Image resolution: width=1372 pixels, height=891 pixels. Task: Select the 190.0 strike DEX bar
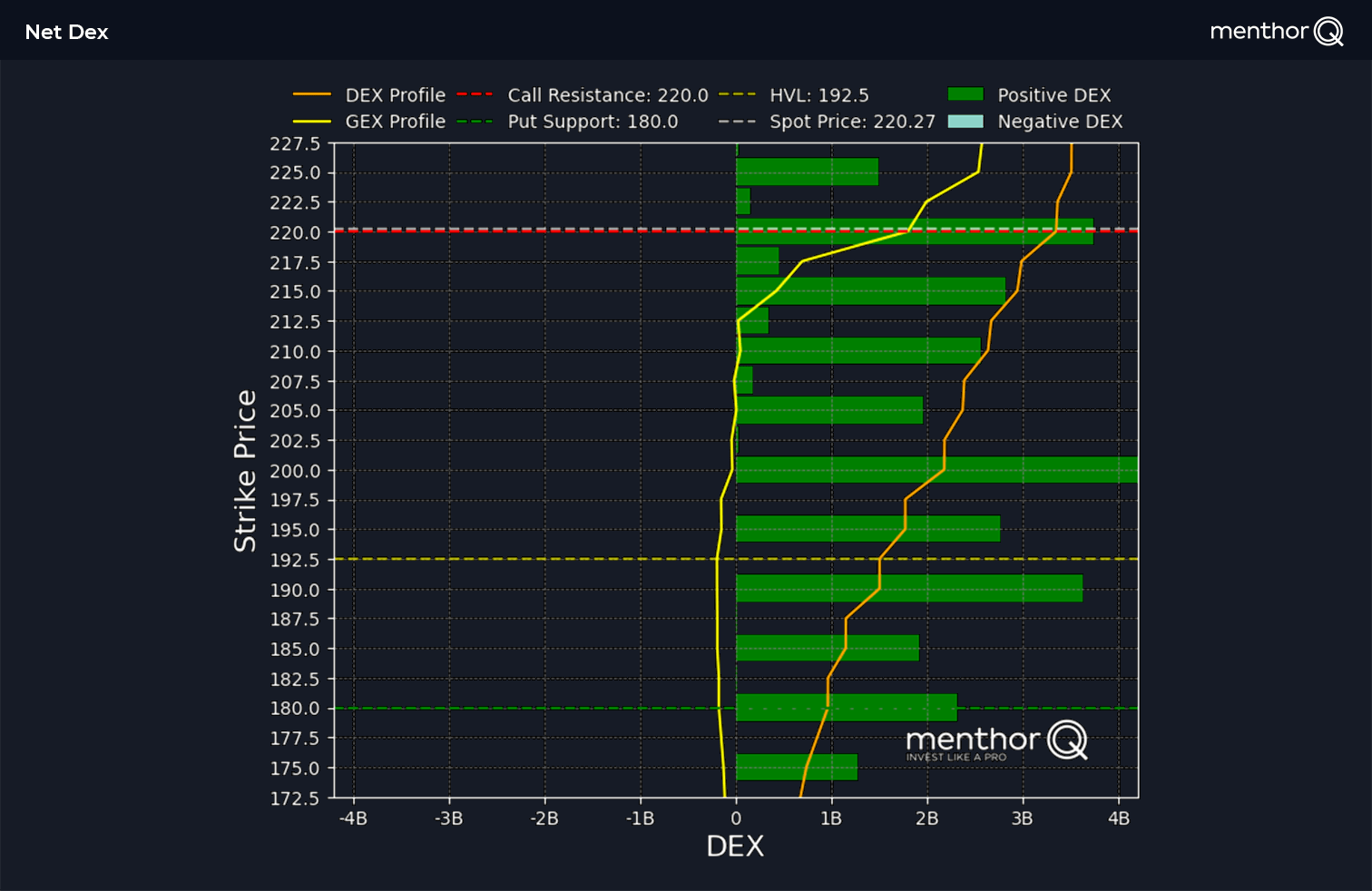click(909, 589)
